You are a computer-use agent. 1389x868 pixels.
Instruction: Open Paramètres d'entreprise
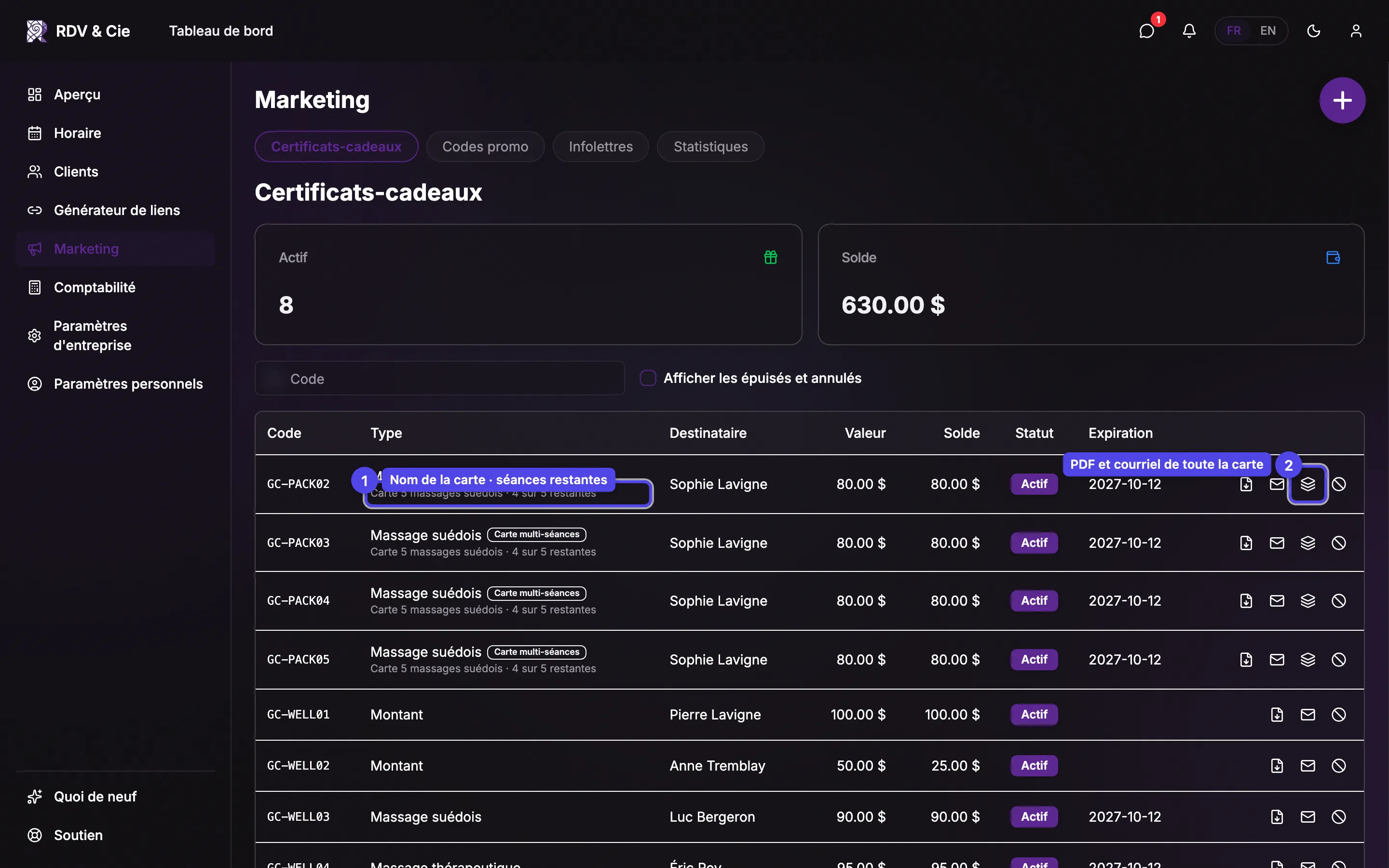coord(115,335)
